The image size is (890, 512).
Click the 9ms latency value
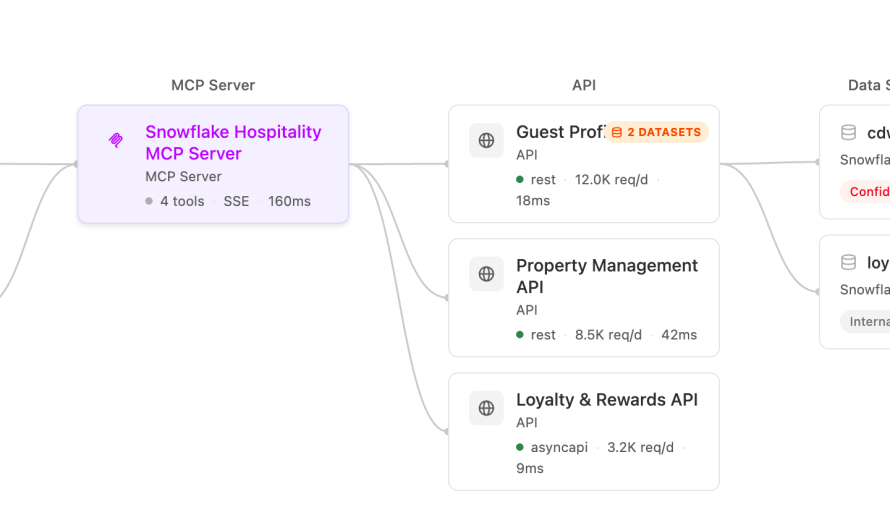[530, 469]
